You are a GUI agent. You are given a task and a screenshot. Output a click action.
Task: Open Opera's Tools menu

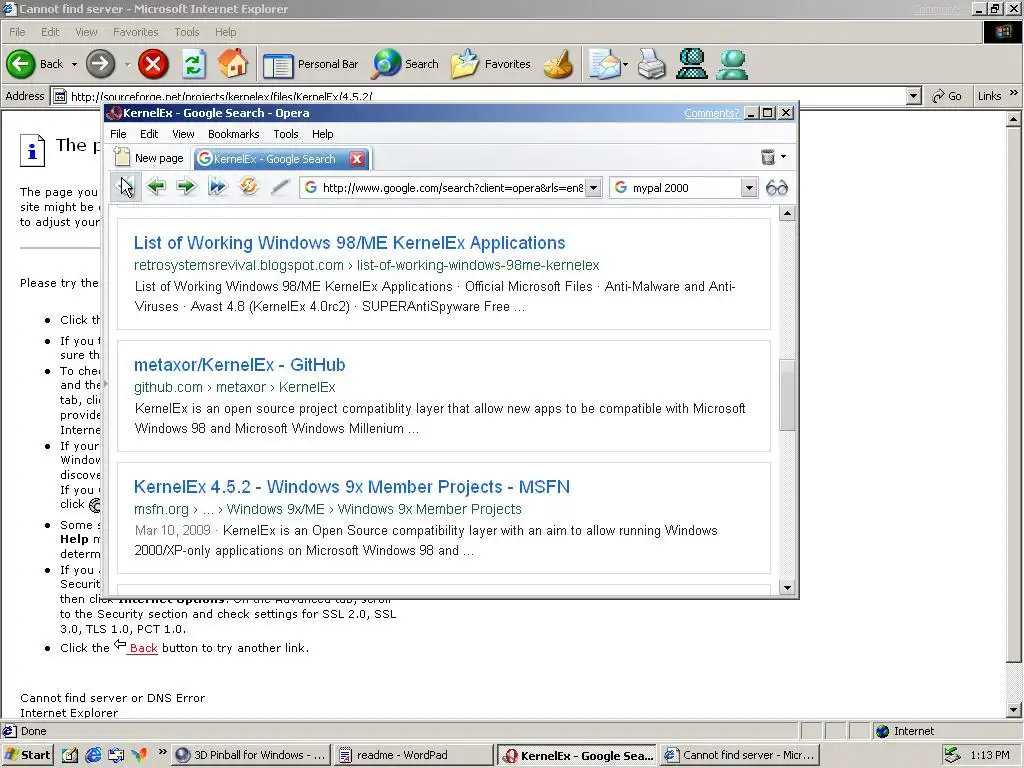[x=285, y=134]
